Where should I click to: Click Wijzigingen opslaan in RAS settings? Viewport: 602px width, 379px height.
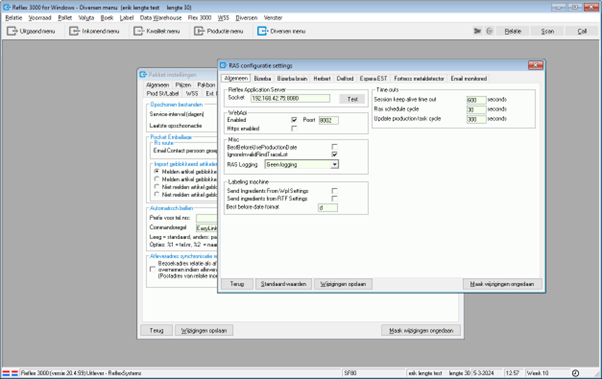[343, 284]
